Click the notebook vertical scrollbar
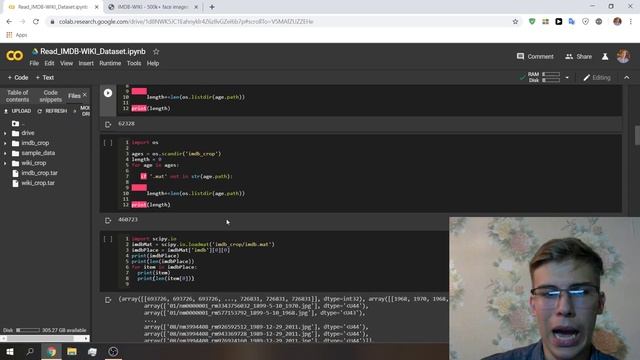640x360 pixels. click(637, 136)
